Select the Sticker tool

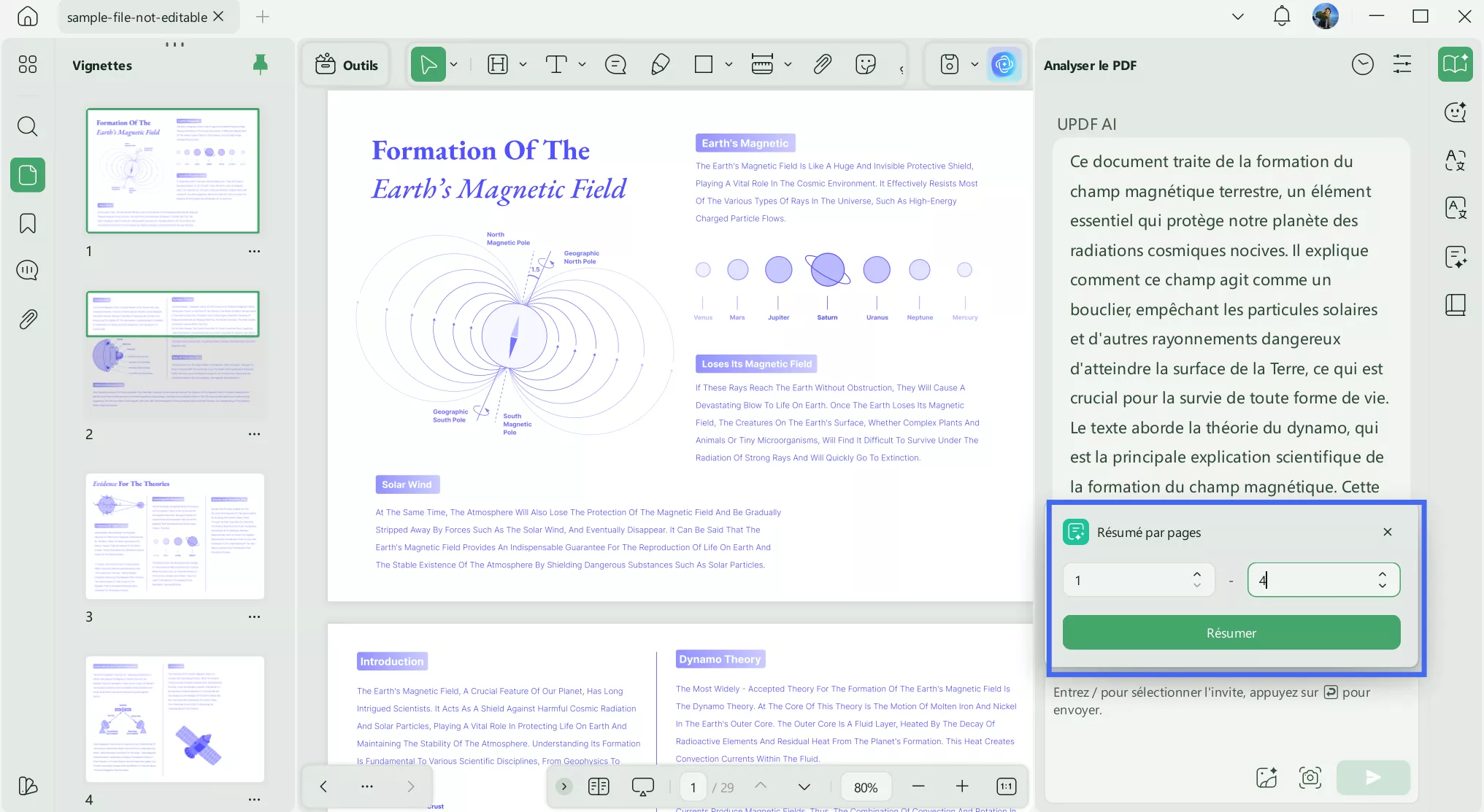pos(865,64)
